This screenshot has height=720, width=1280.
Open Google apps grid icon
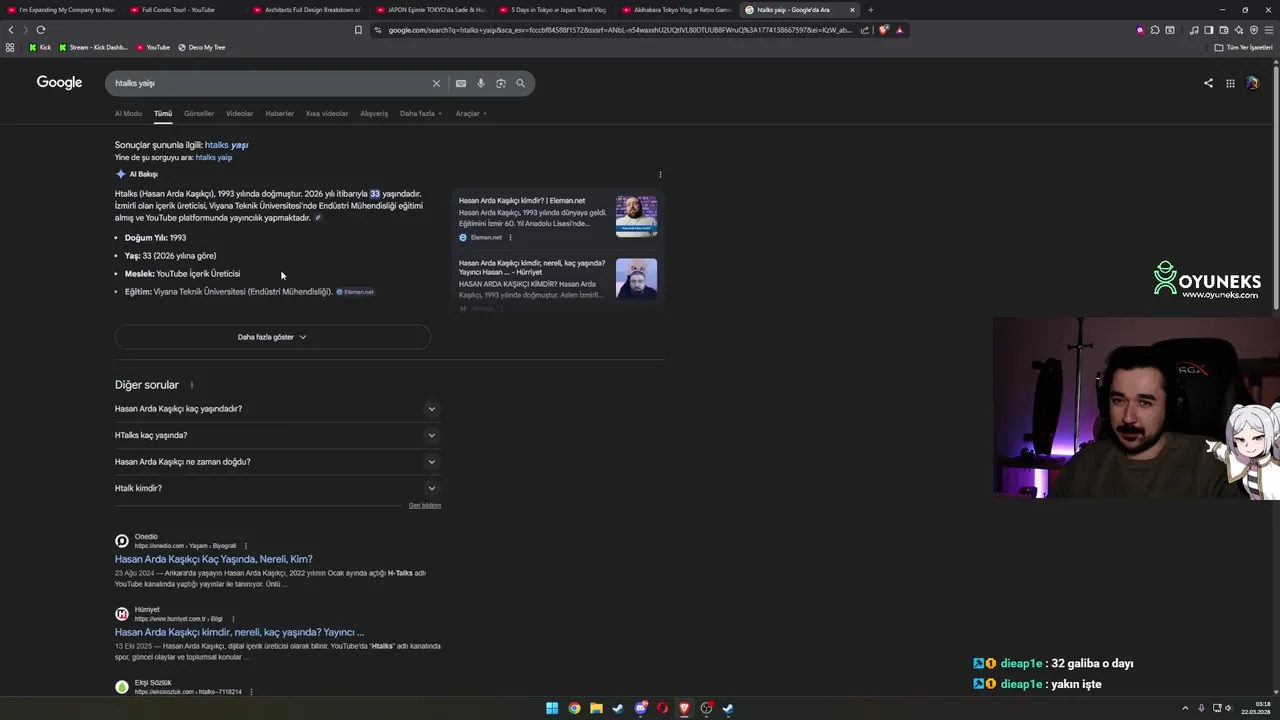[x=1230, y=83]
